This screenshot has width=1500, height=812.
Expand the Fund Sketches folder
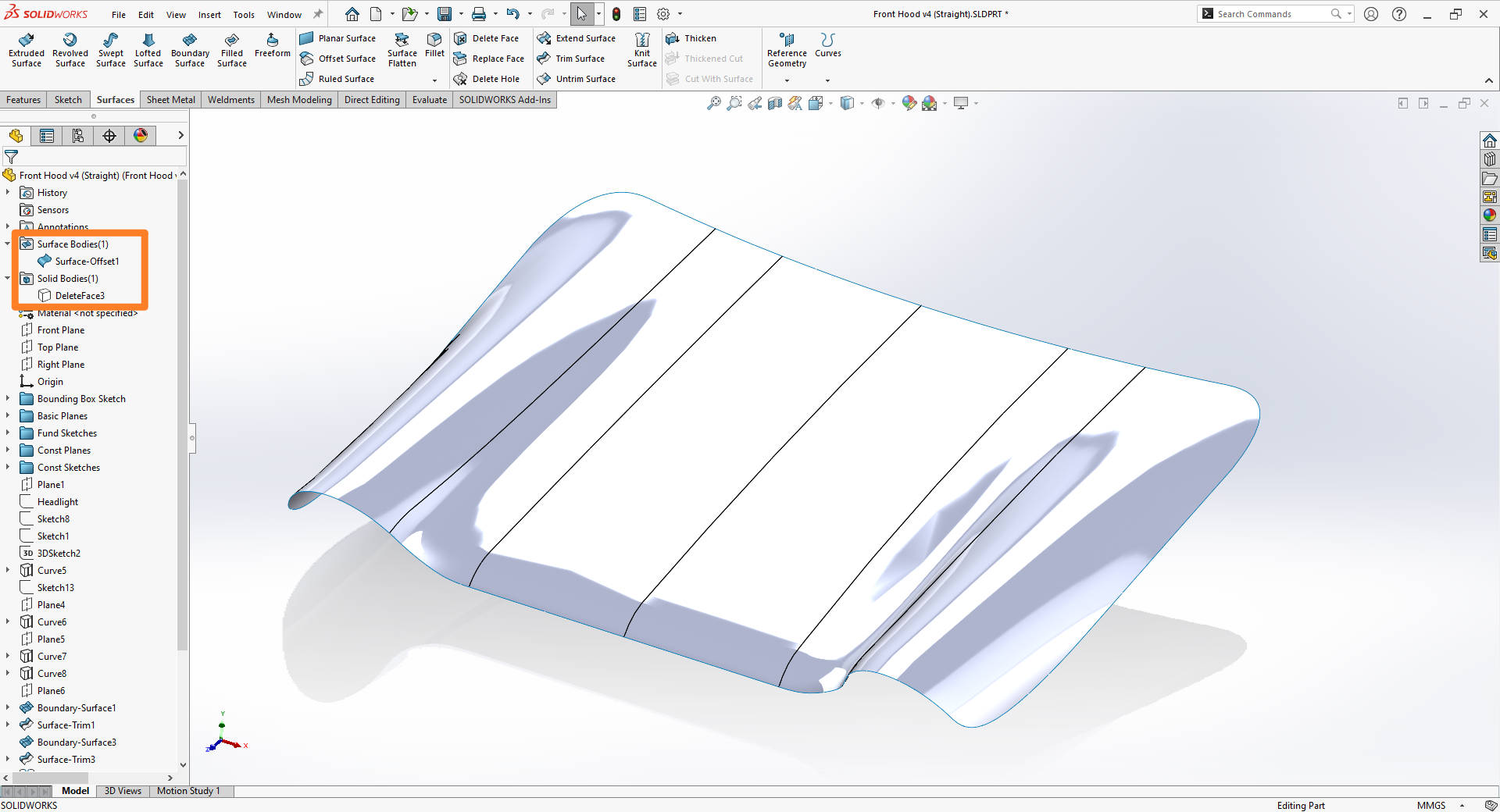point(8,433)
